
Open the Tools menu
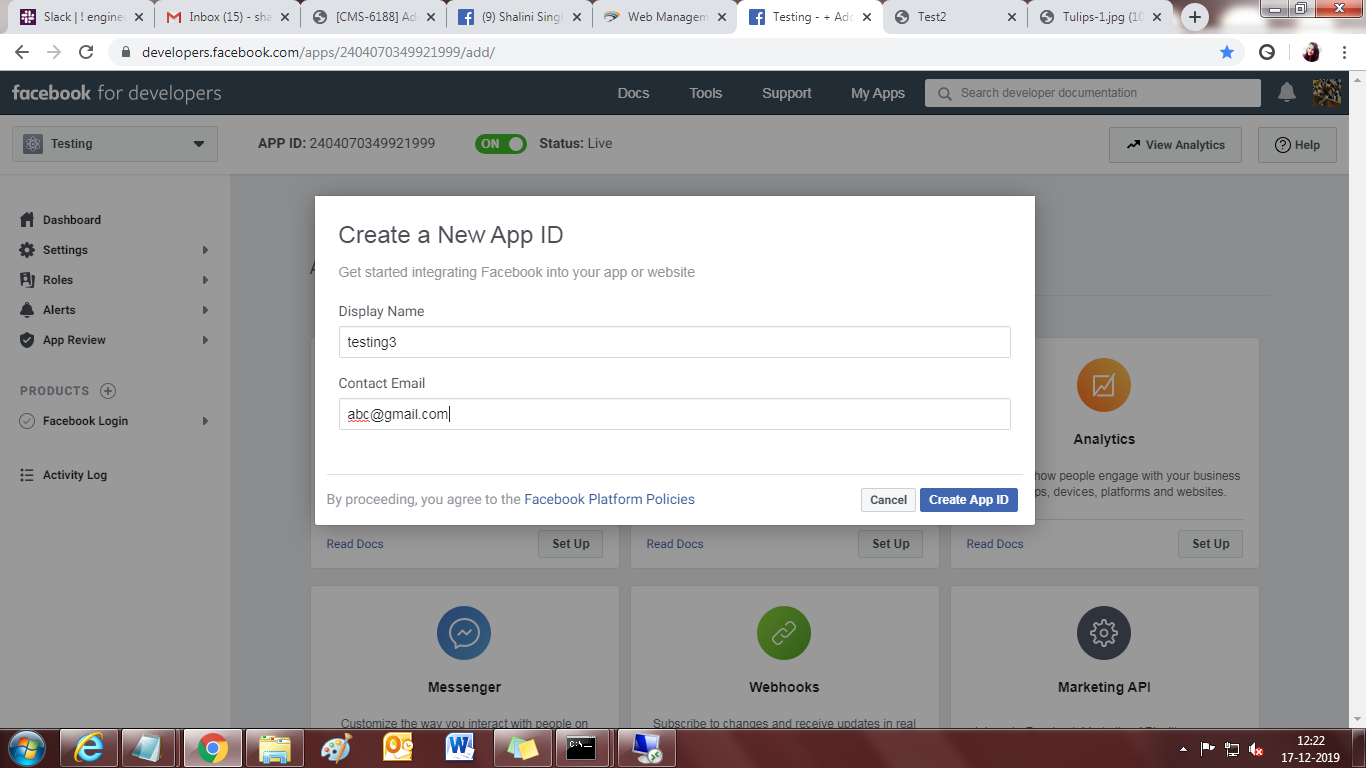point(705,93)
